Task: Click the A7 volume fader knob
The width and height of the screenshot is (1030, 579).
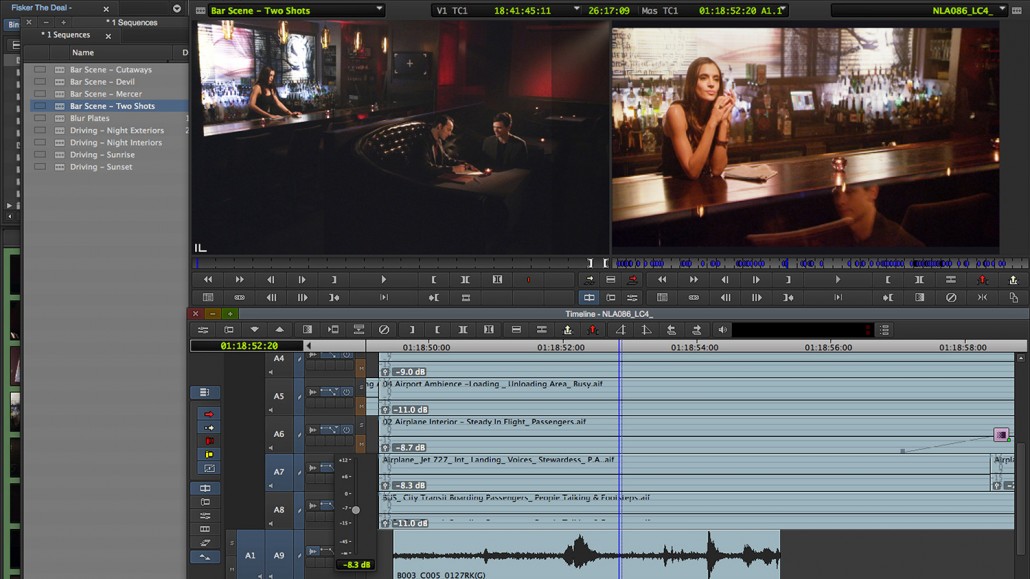Action: (355, 510)
